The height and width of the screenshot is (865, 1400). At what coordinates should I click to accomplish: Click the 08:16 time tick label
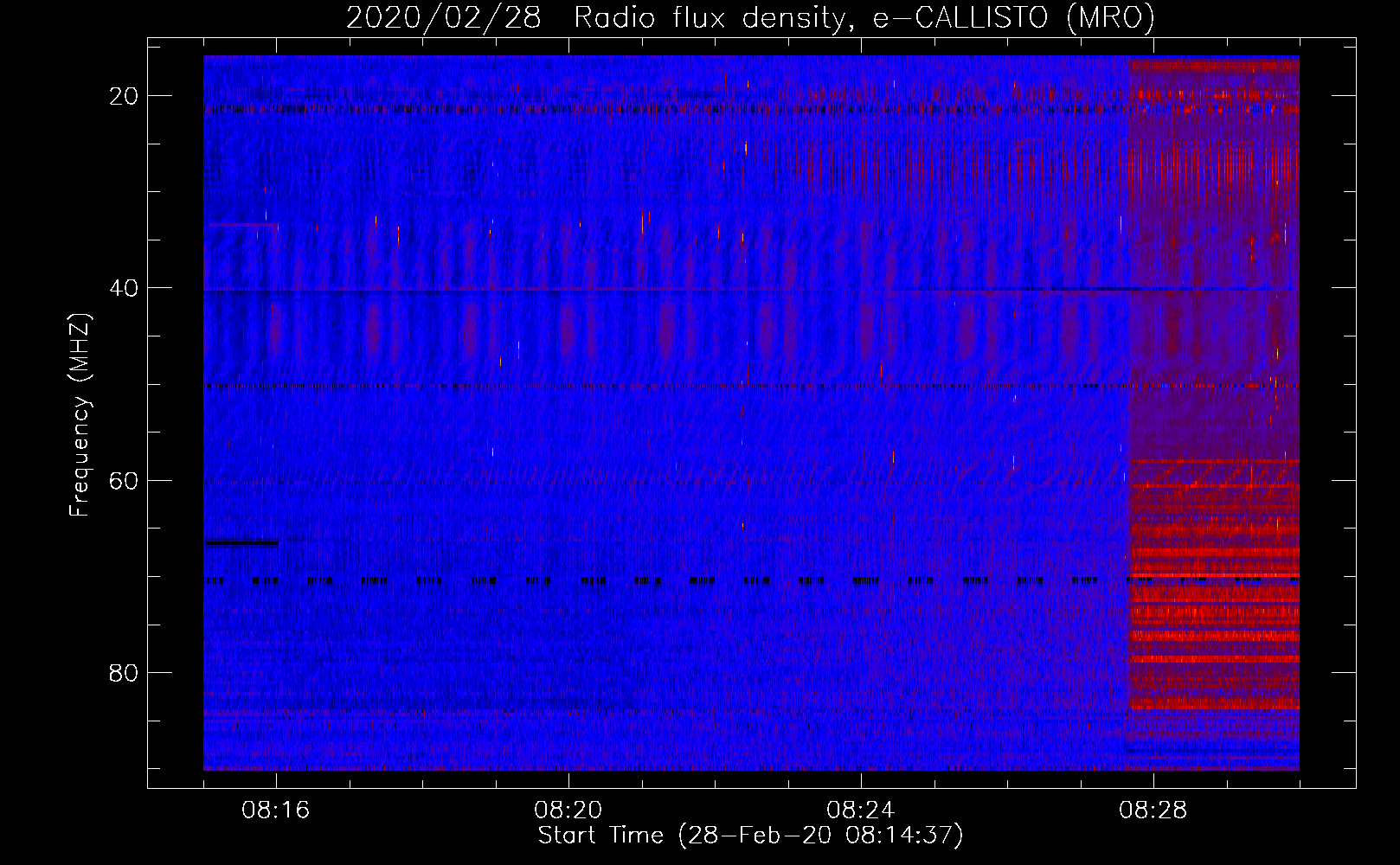276,811
